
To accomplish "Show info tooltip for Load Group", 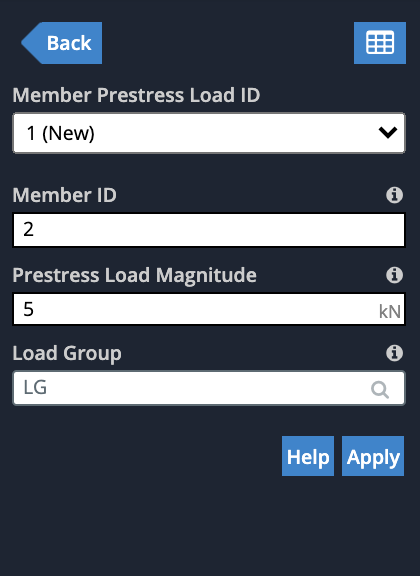I will click(394, 353).
